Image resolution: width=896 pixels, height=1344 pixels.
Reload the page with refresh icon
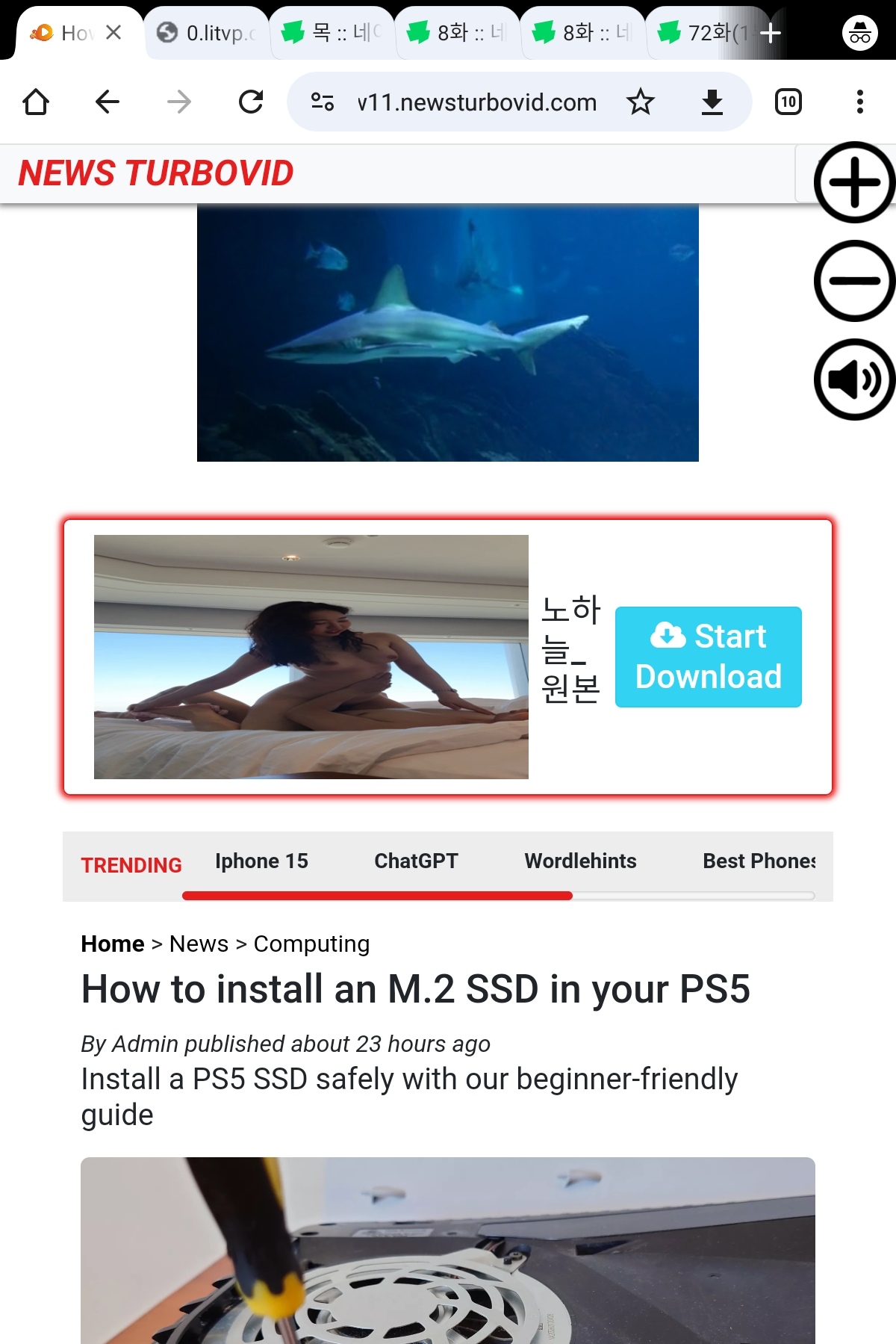click(x=251, y=102)
